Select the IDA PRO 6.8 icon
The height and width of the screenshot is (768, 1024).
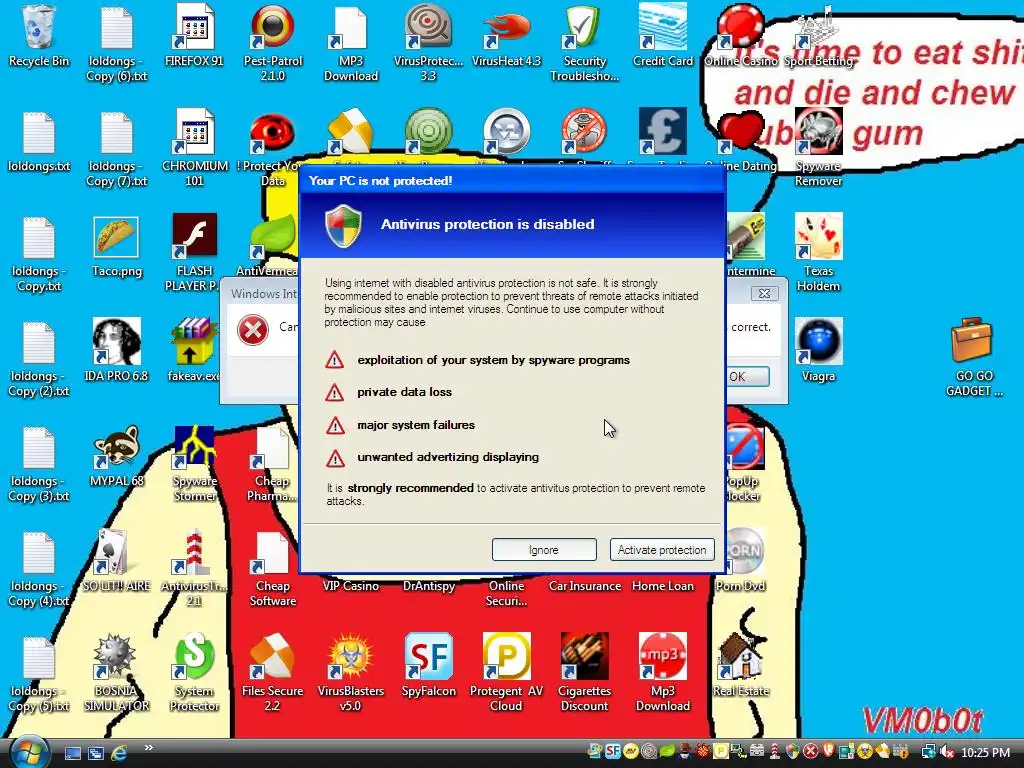click(x=116, y=350)
